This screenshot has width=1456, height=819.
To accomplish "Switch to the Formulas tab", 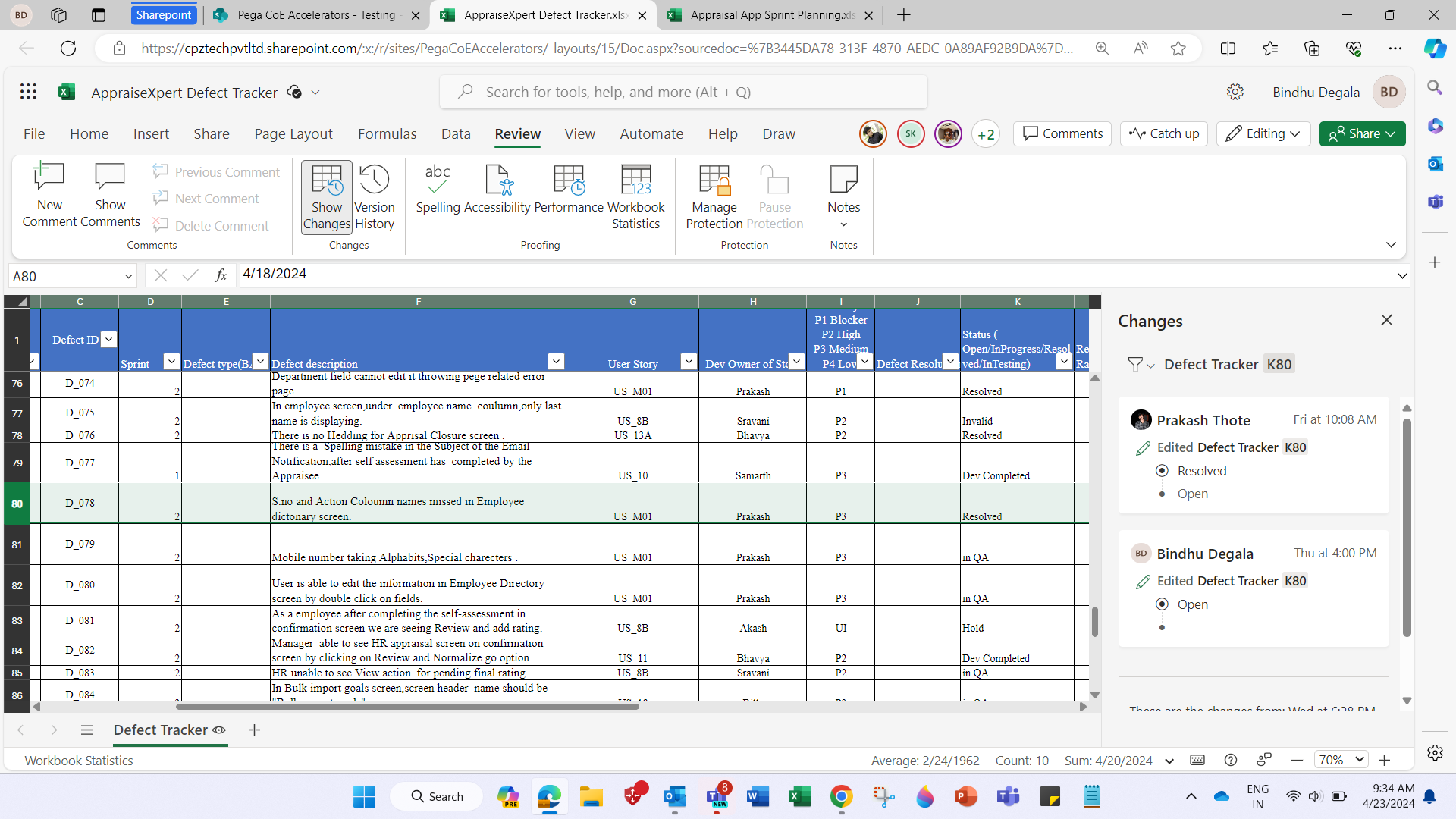I will tap(387, 133).
